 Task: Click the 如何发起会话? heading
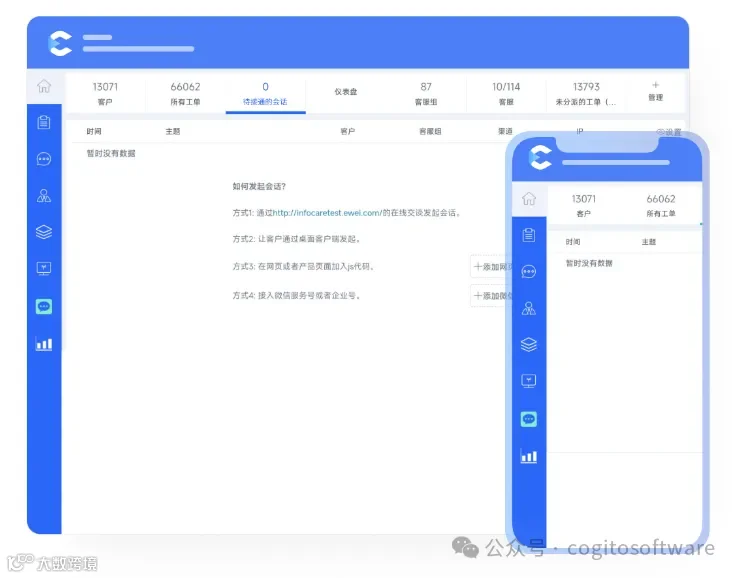click(x=259, y=187)
